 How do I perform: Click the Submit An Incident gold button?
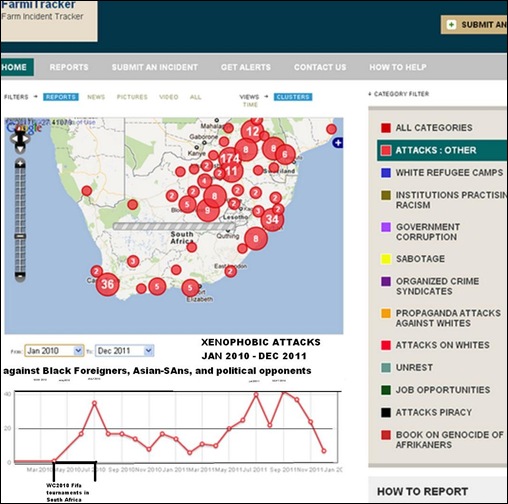pyautogui.click(x=474, y=25)
